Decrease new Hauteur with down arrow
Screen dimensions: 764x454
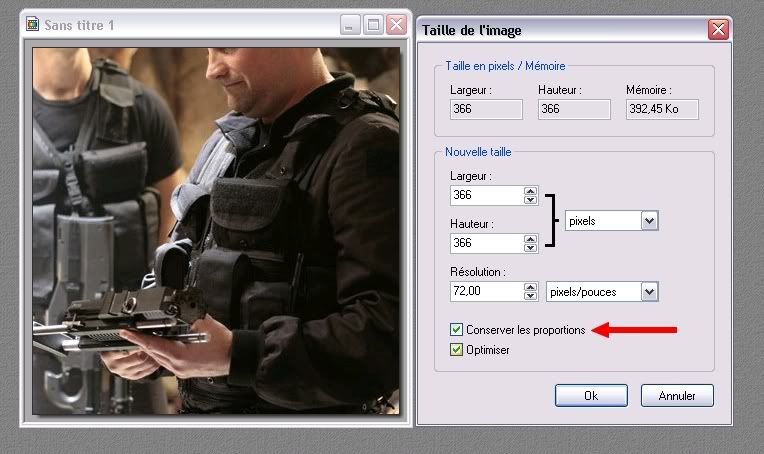tap(531, 247)
